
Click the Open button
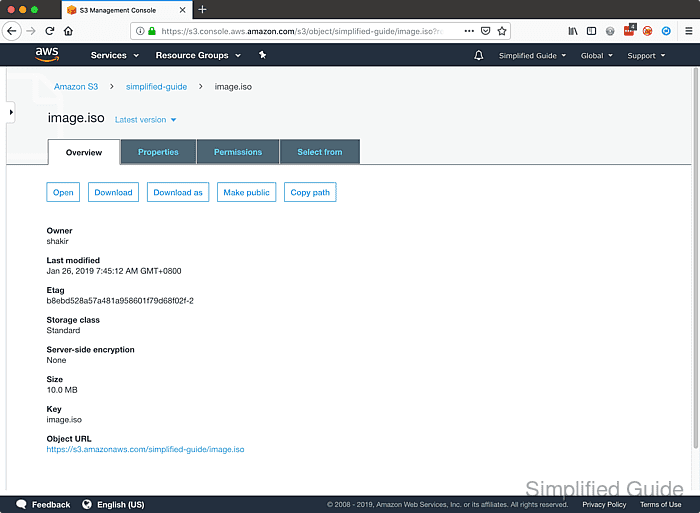click(x=63, y=192)
